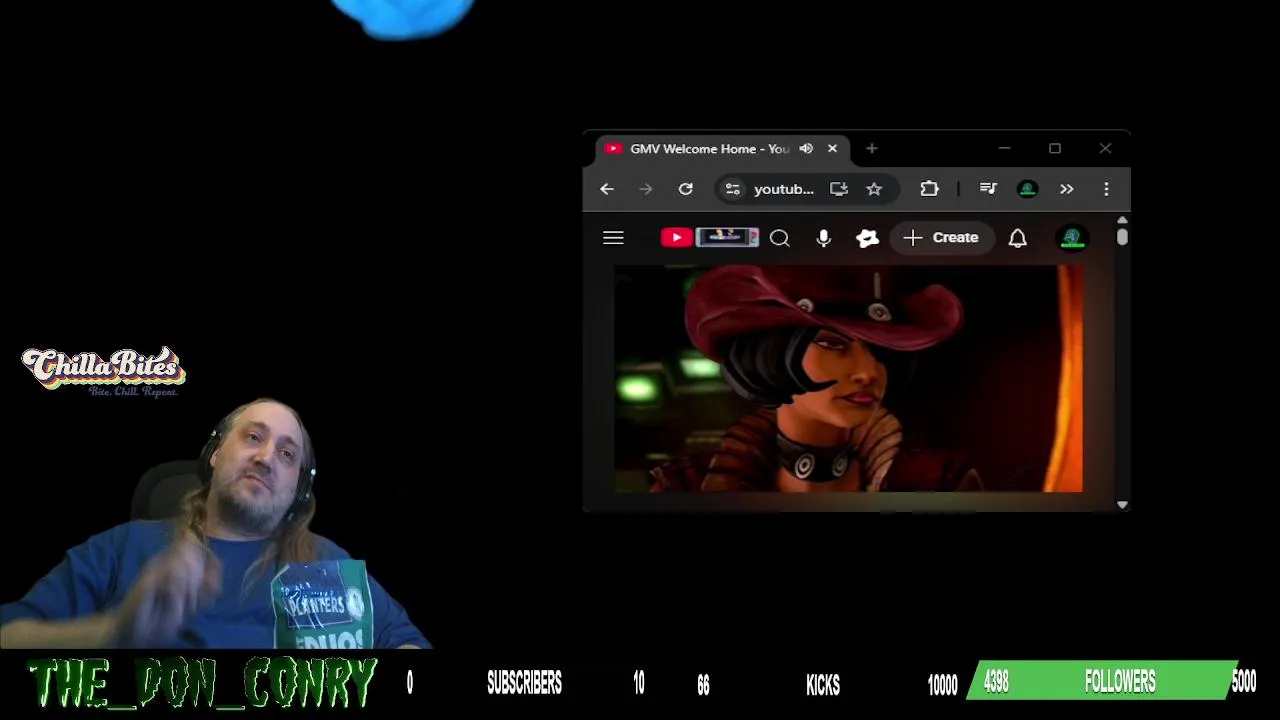Click the 4398 followers count
This screenshot has width=1280, height=720.
(996, 682)
